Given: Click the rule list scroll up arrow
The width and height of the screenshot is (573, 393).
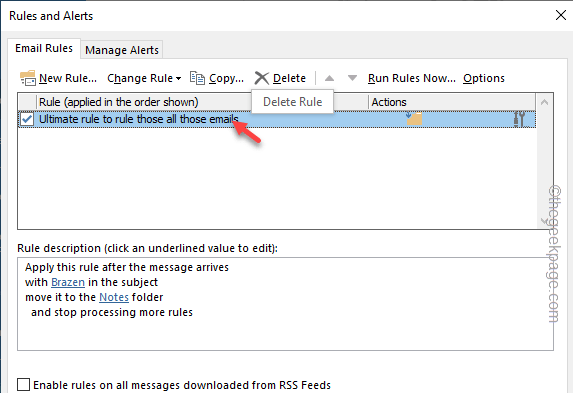Looking at the screenshot, I should pyautogui.click(x=544, y=102).
